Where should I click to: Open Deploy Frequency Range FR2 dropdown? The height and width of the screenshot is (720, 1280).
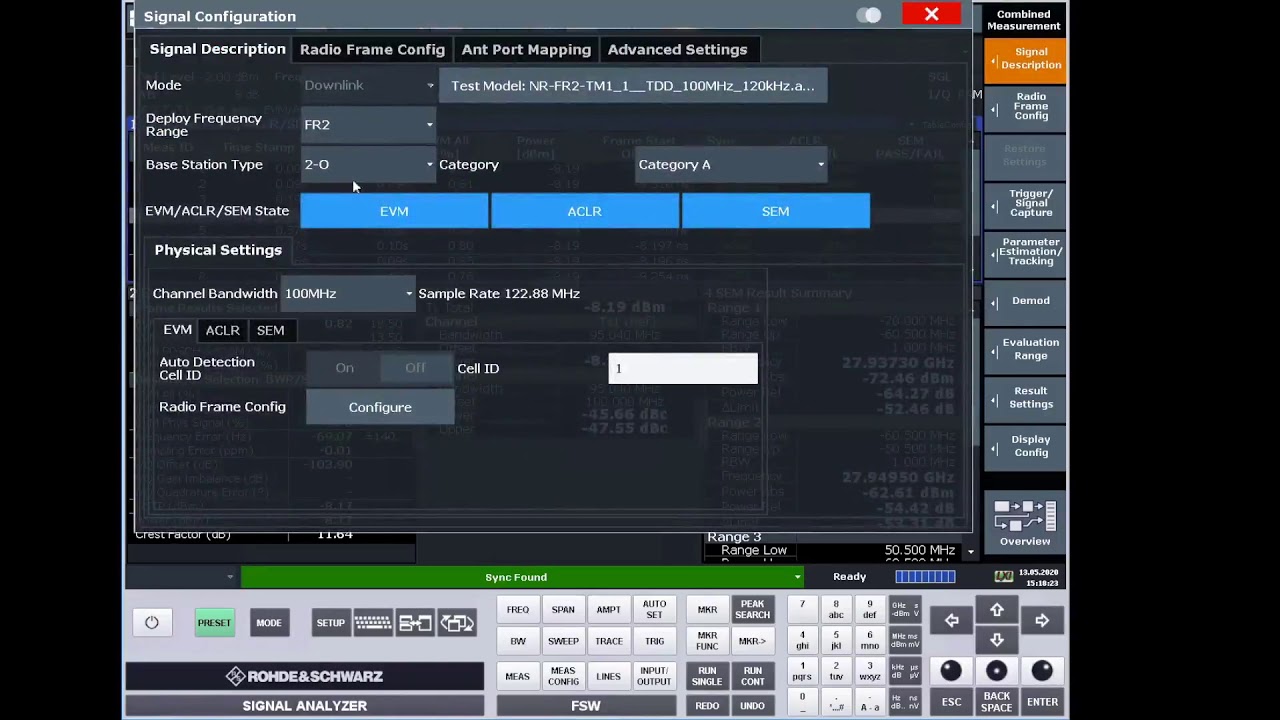coord(368,124)
